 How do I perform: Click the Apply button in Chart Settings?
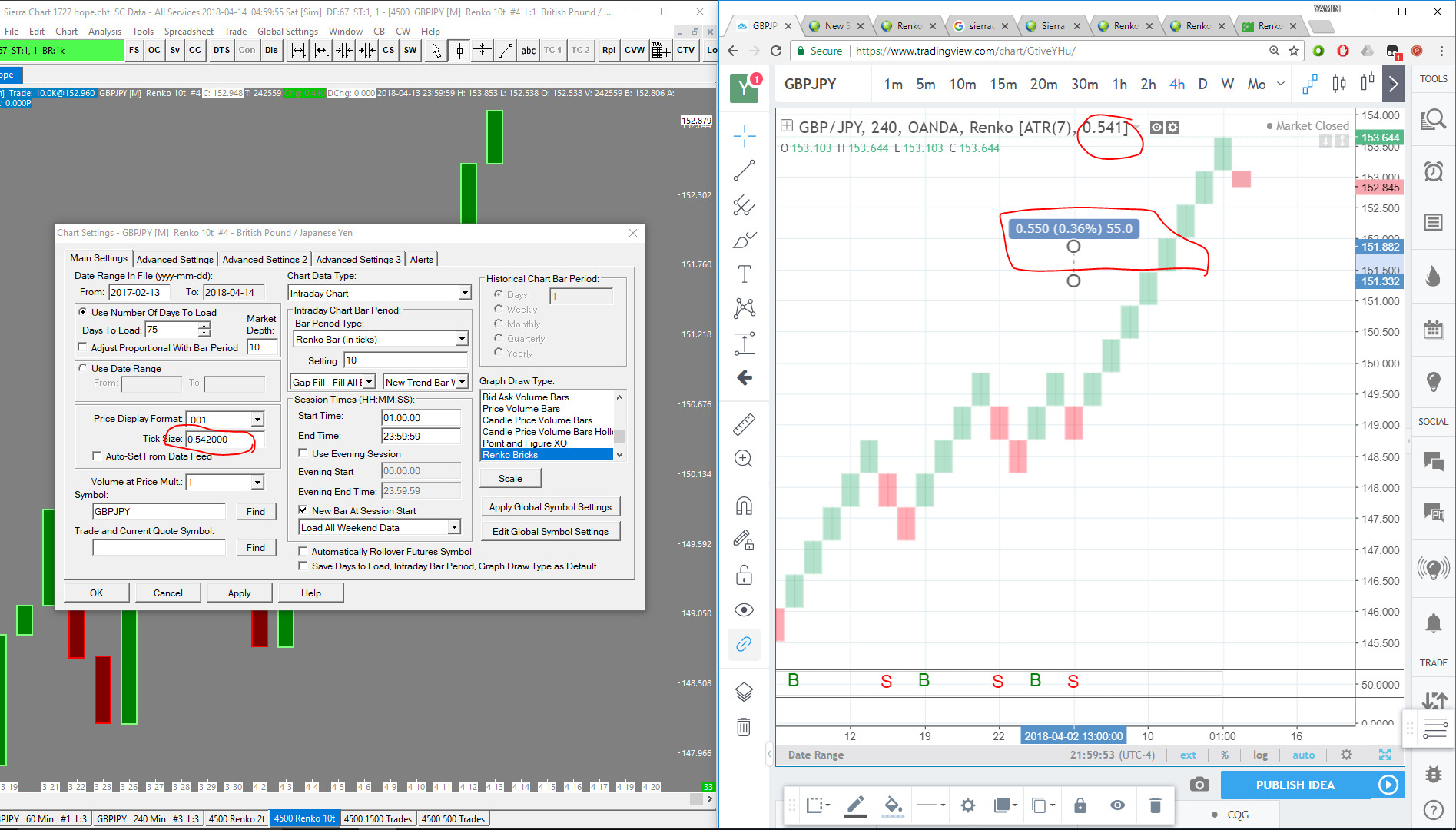coord(239,593)
